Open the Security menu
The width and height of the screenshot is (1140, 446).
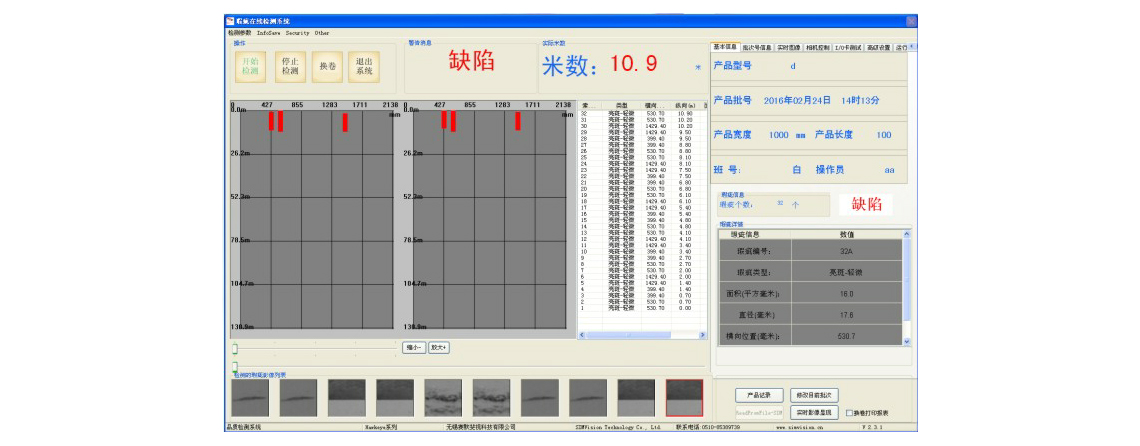click(x=298, y=33)
